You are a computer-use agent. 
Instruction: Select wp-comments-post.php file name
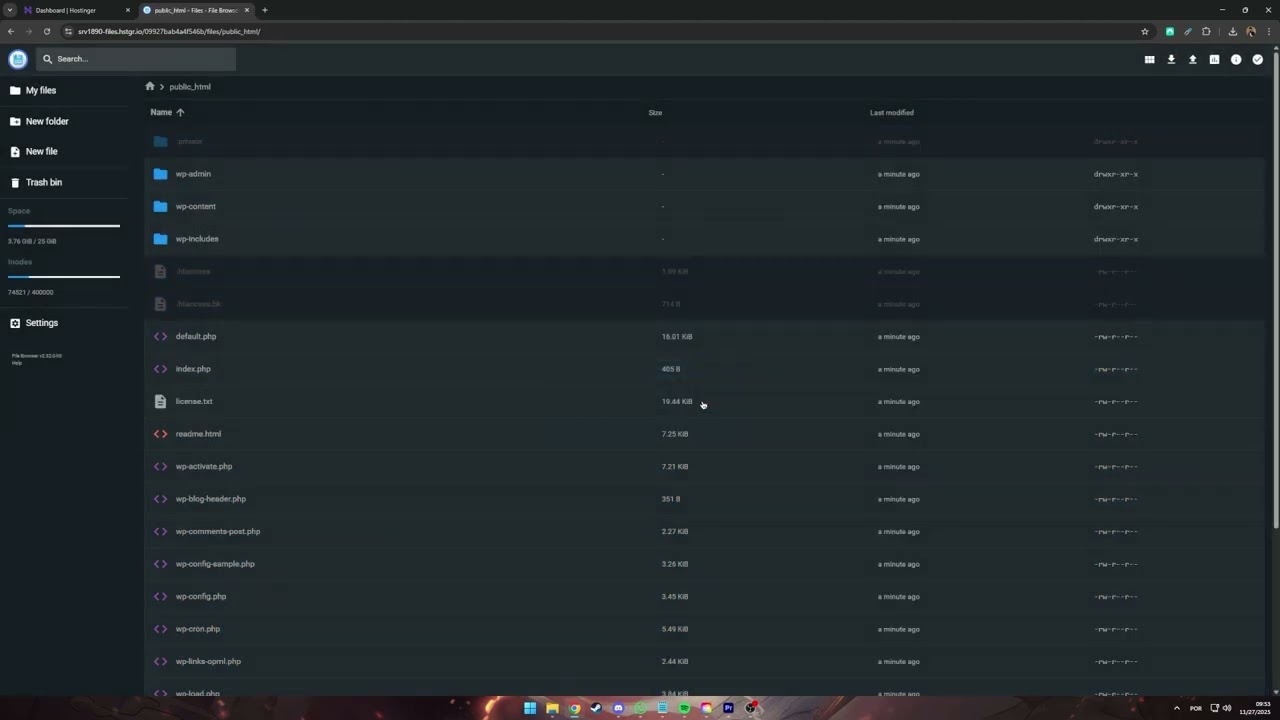coord(218,532)
